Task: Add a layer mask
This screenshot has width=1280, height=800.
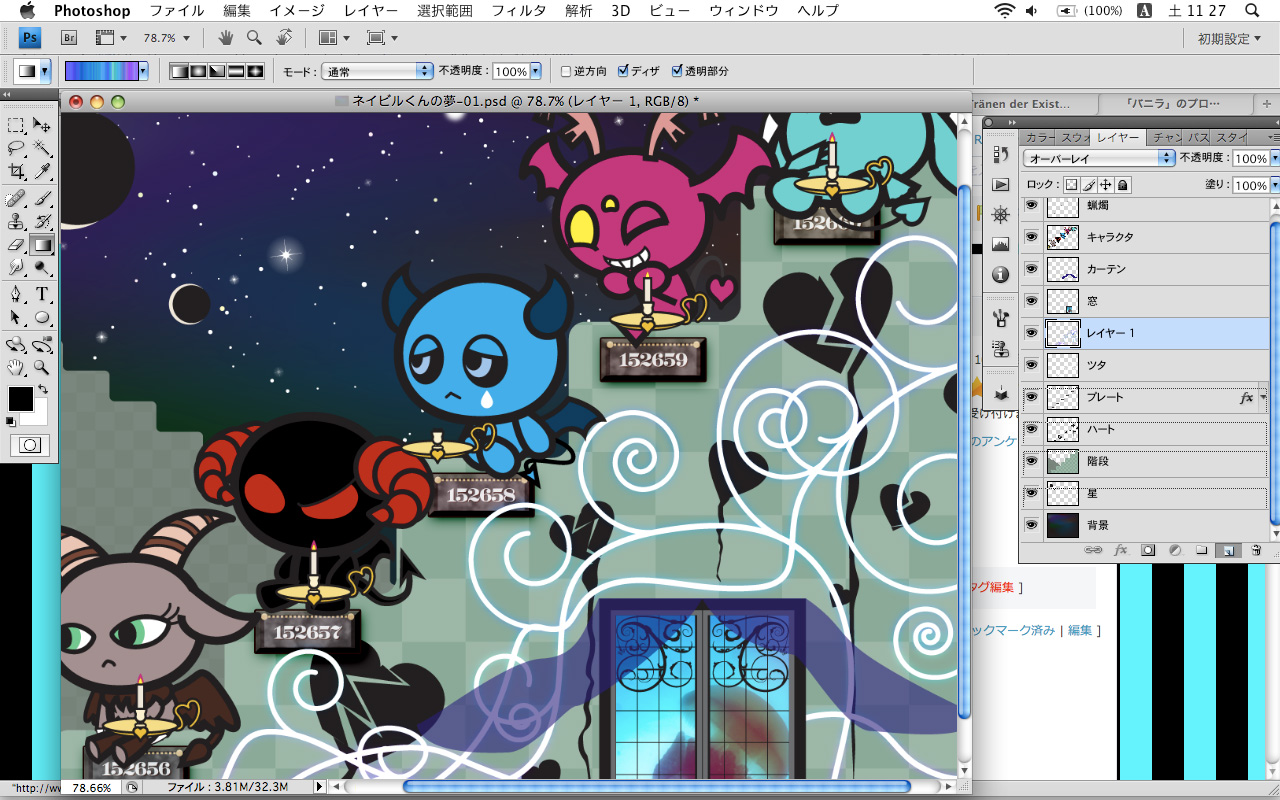Action: coord(1148,550)
